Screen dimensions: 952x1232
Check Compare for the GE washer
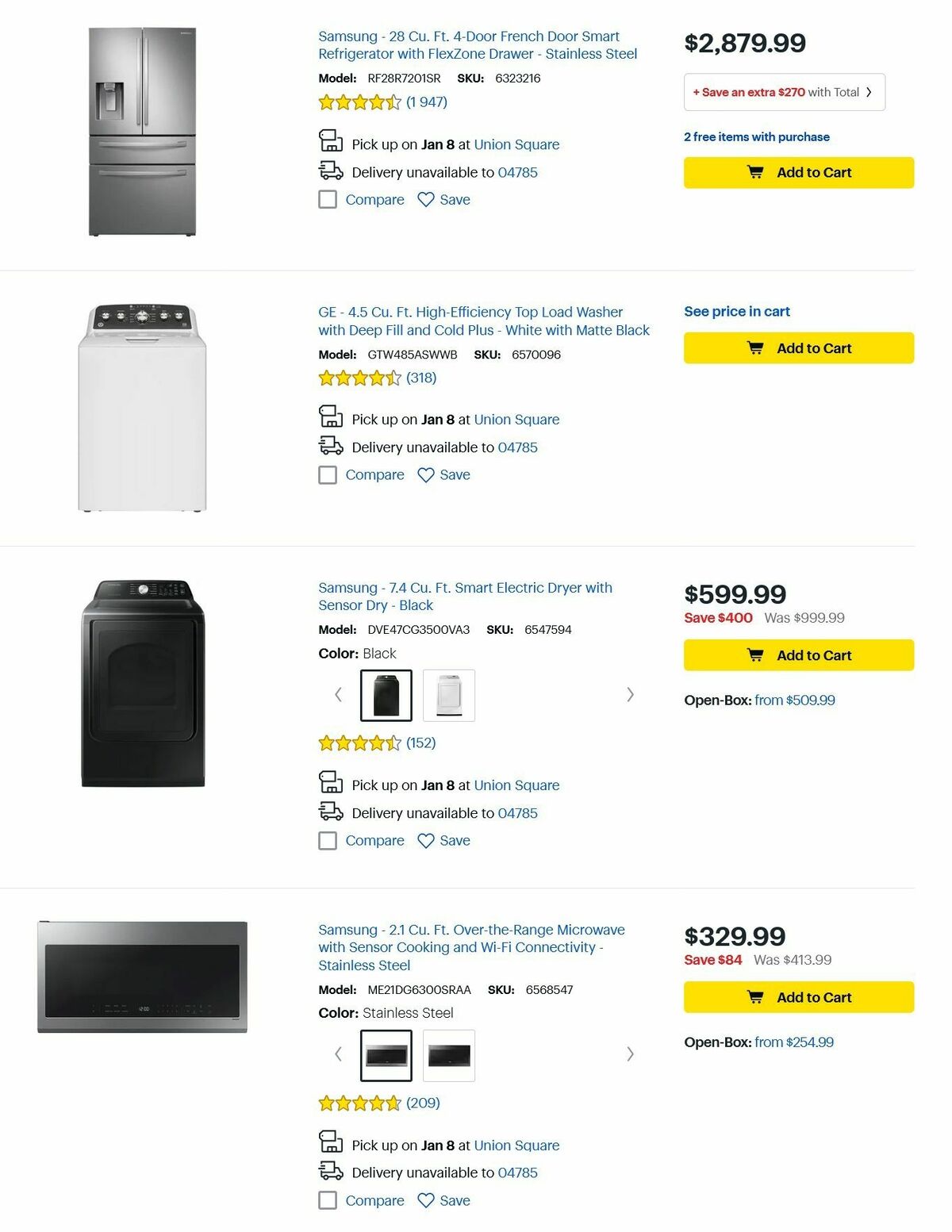pyautogui.click(x=328, y=474)
